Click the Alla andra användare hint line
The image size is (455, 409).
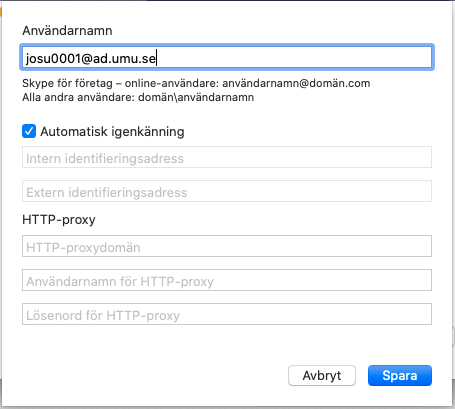138,97
